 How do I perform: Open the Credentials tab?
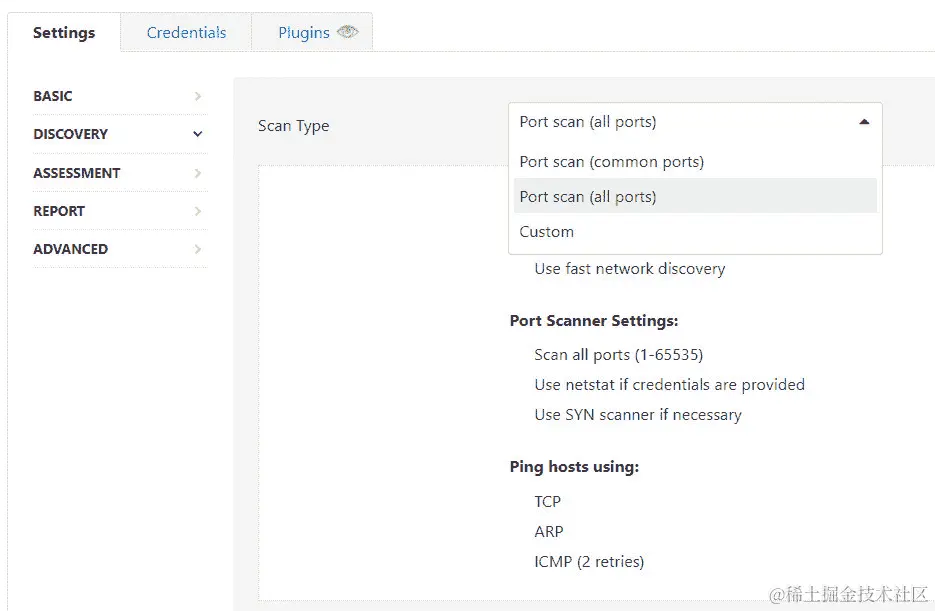186,32
